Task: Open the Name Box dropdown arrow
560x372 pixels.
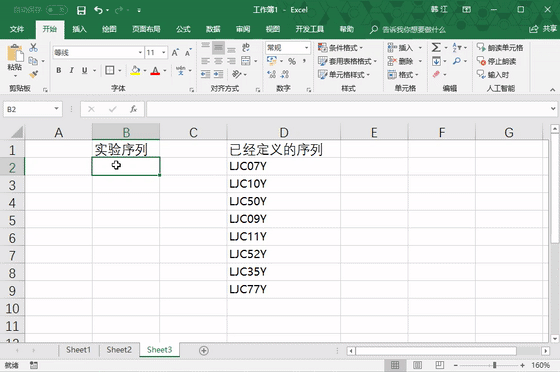Action: 56,109
